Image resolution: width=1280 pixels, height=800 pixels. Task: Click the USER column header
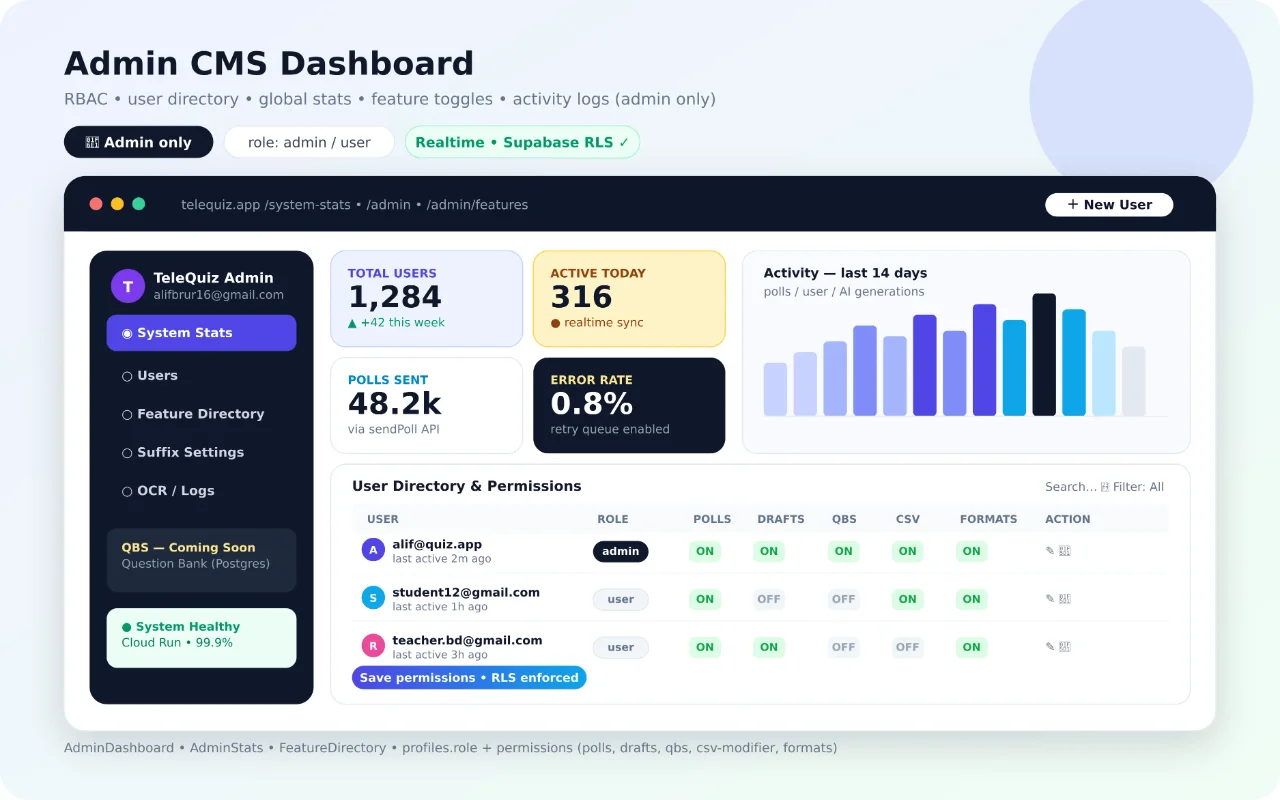click(x=383, y=519)
